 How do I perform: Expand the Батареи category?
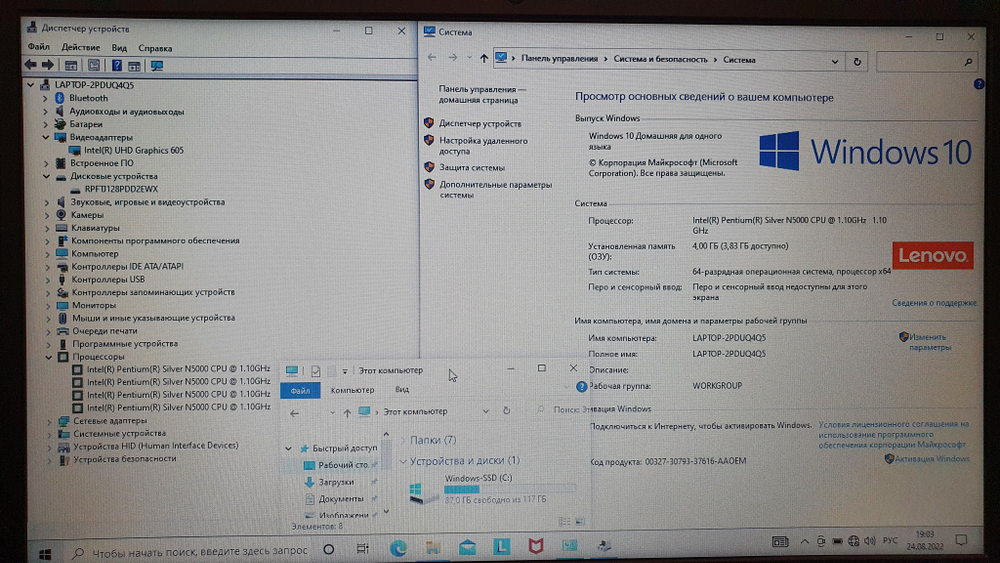click(45, 124)
